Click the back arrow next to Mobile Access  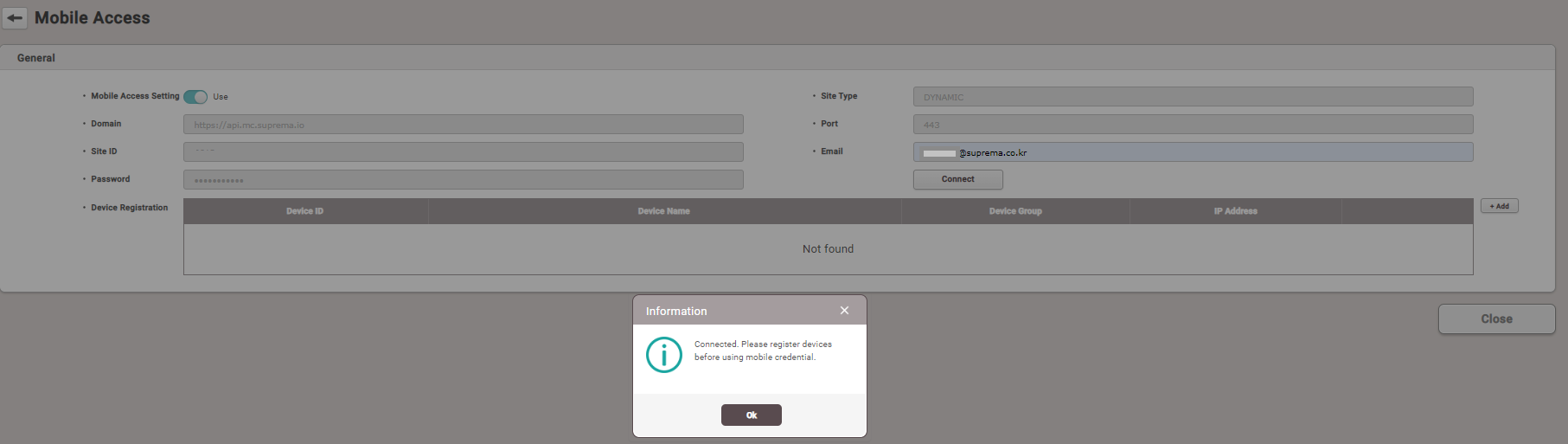click(15, 17)
